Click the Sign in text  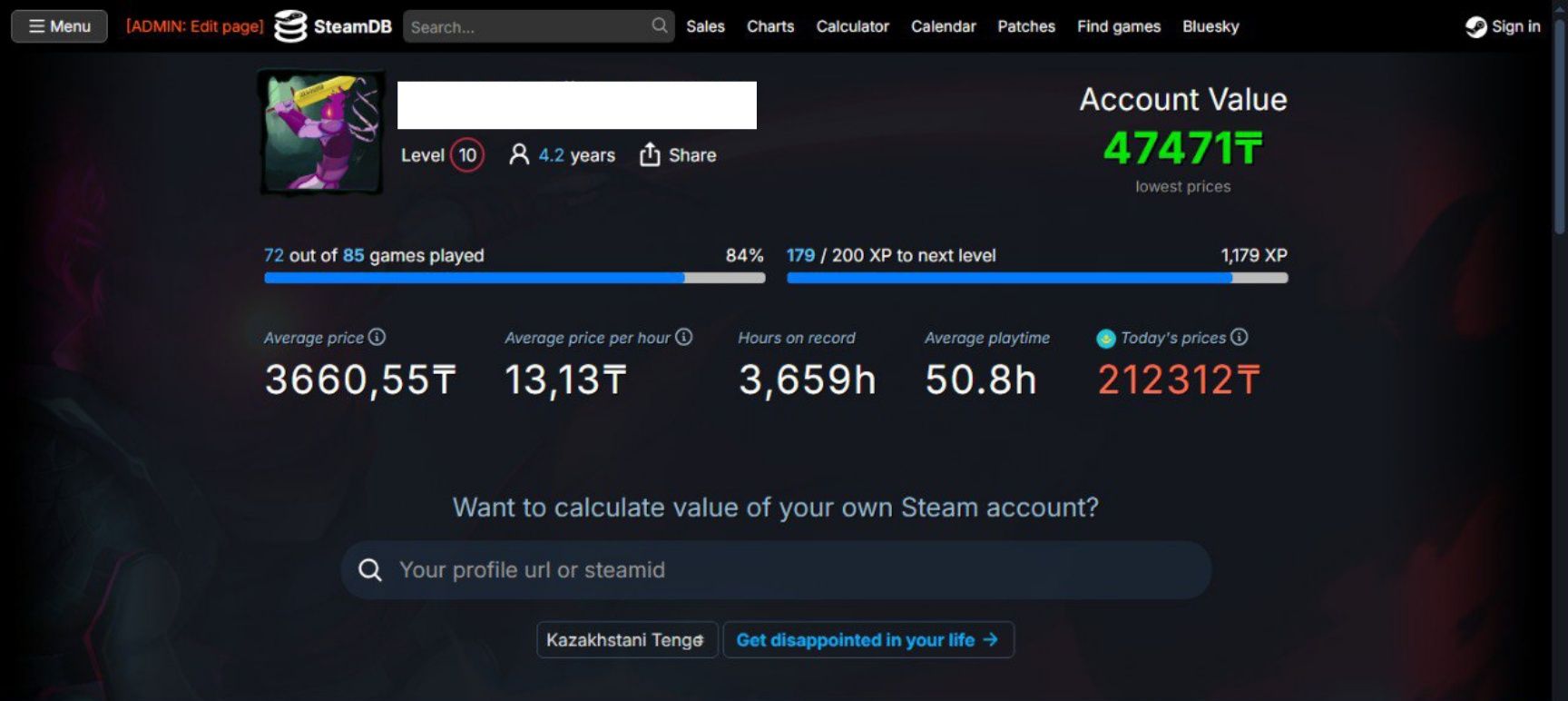click(x=1515, y=26)
